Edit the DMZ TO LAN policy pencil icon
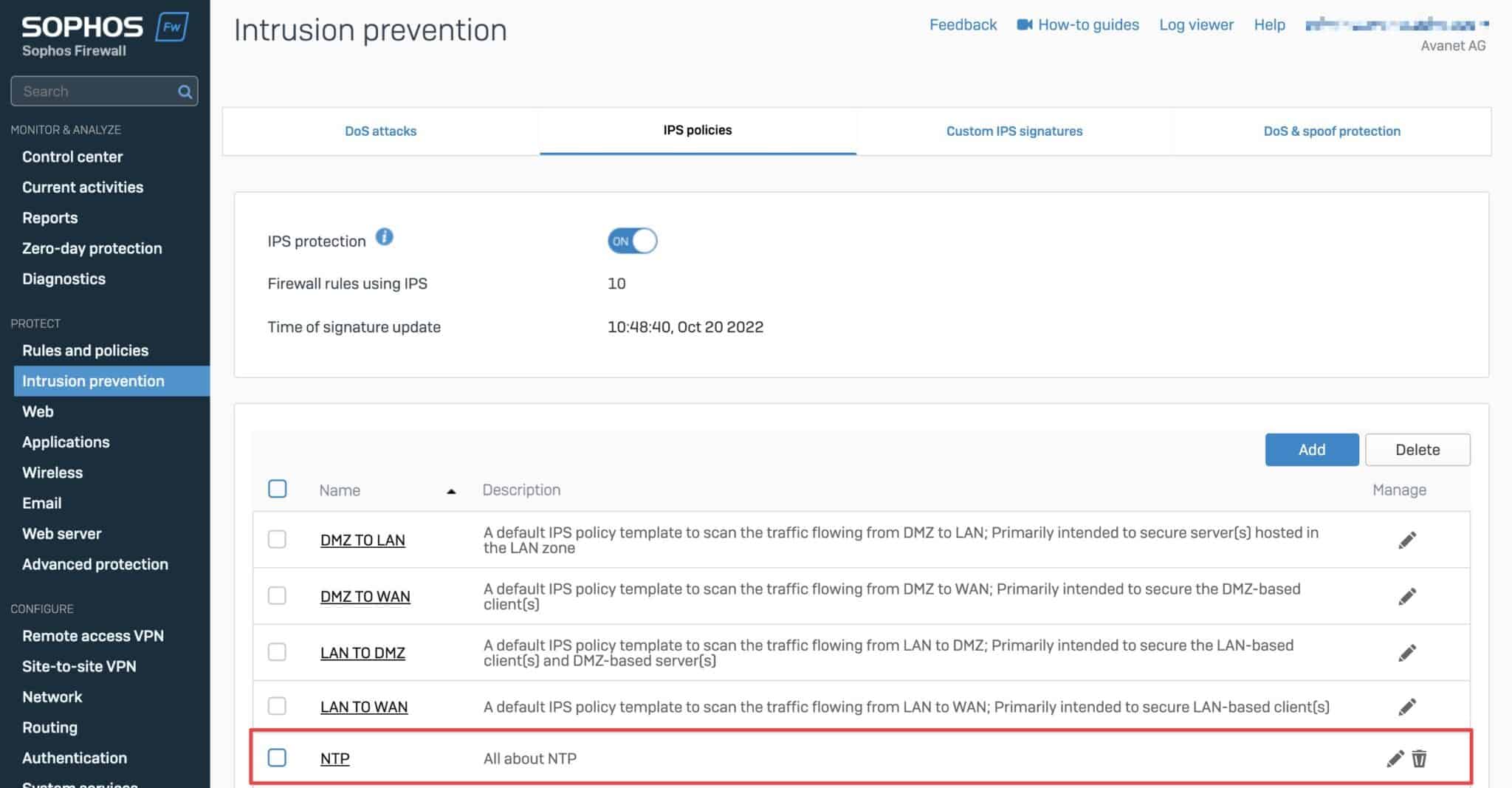 (1406, 539)
